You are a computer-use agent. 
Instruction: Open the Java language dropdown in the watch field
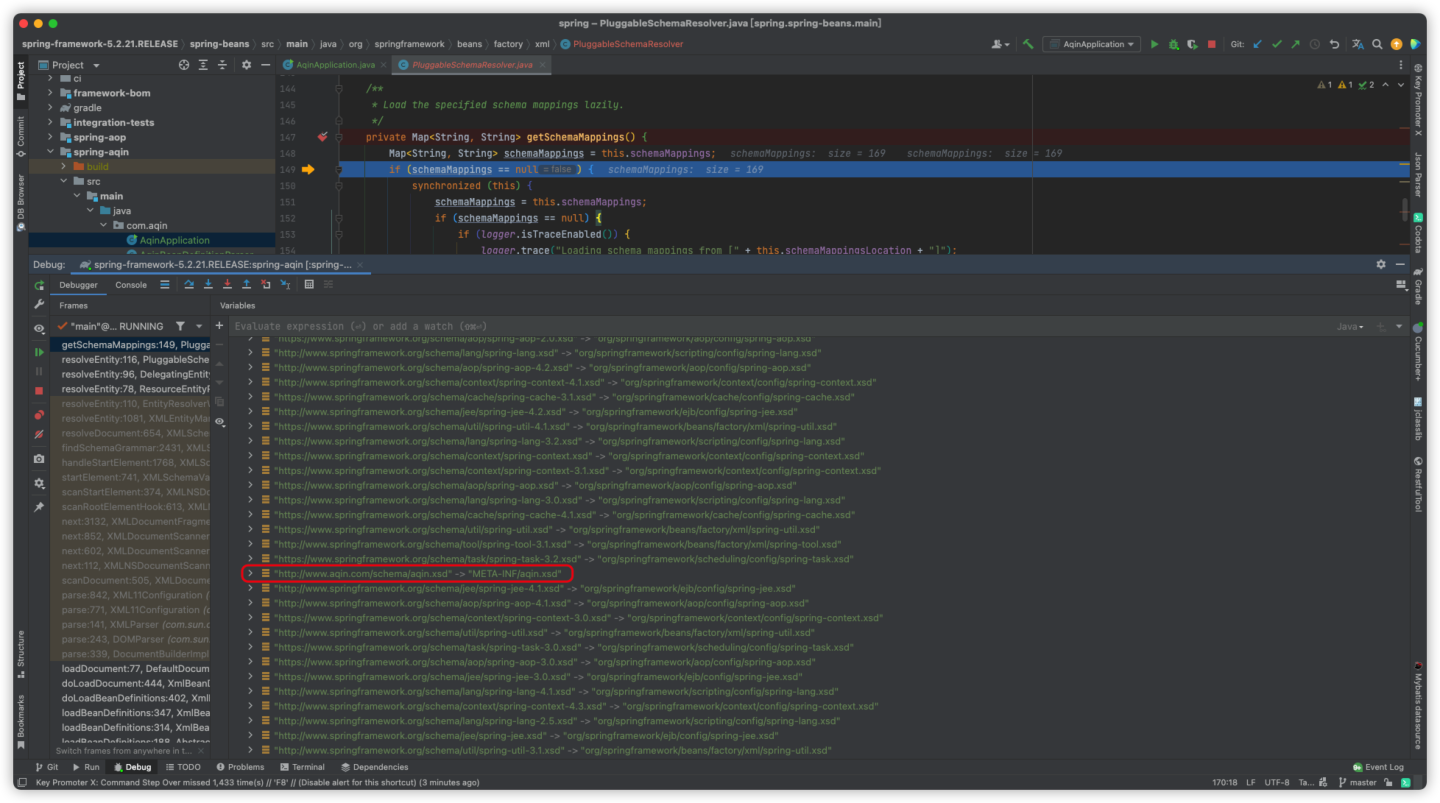(x=1350, y=327)
